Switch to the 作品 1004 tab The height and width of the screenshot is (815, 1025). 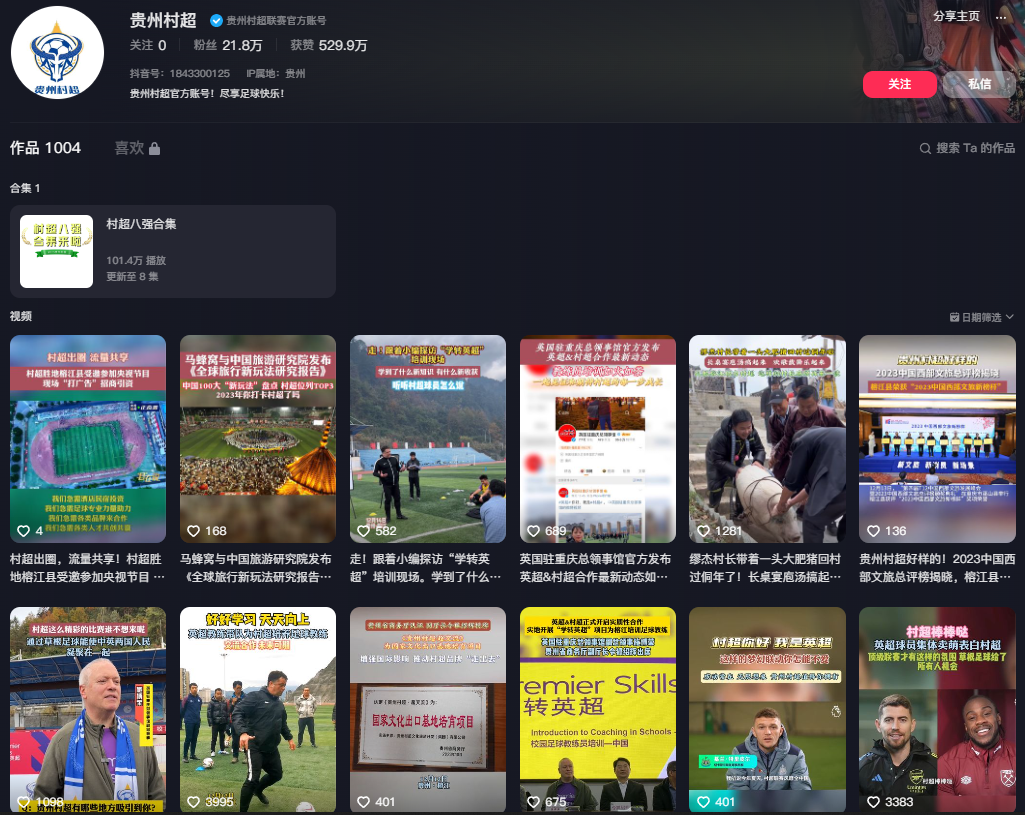(x=45, y=148)
